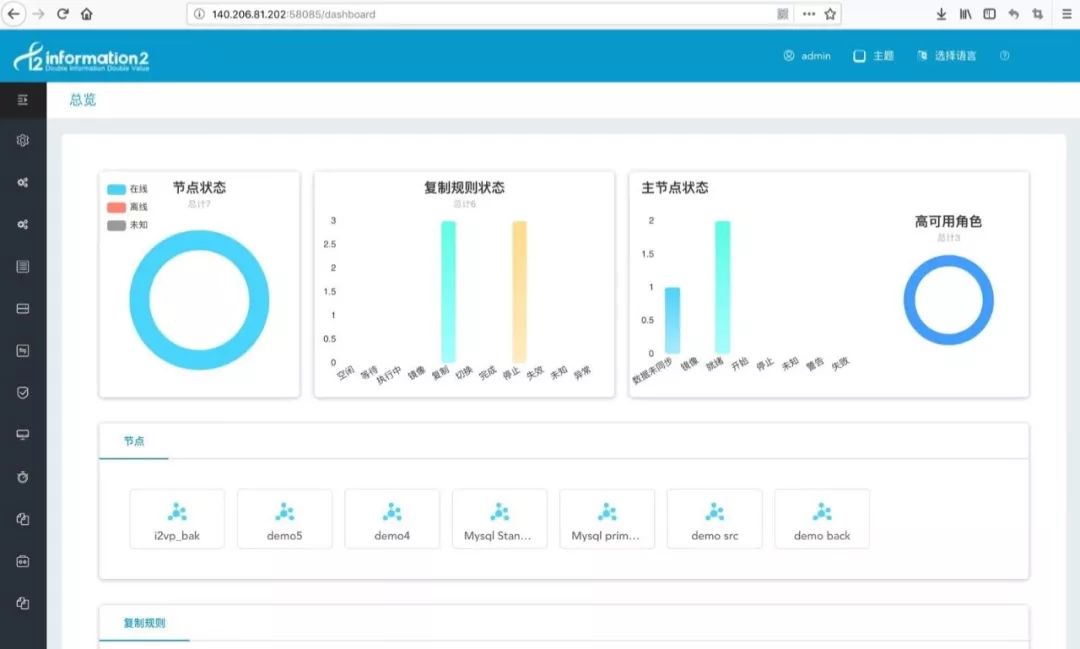Click the browser address bar
1080x649 pixels.
coord(480,14)
